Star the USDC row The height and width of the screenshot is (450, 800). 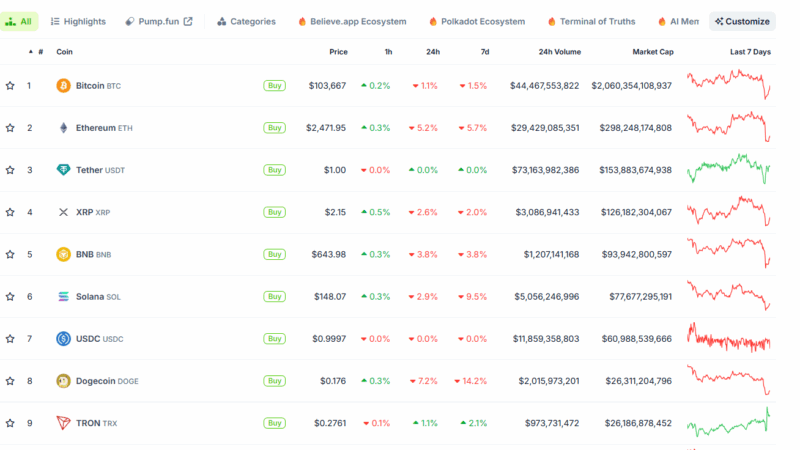(10, 339)
